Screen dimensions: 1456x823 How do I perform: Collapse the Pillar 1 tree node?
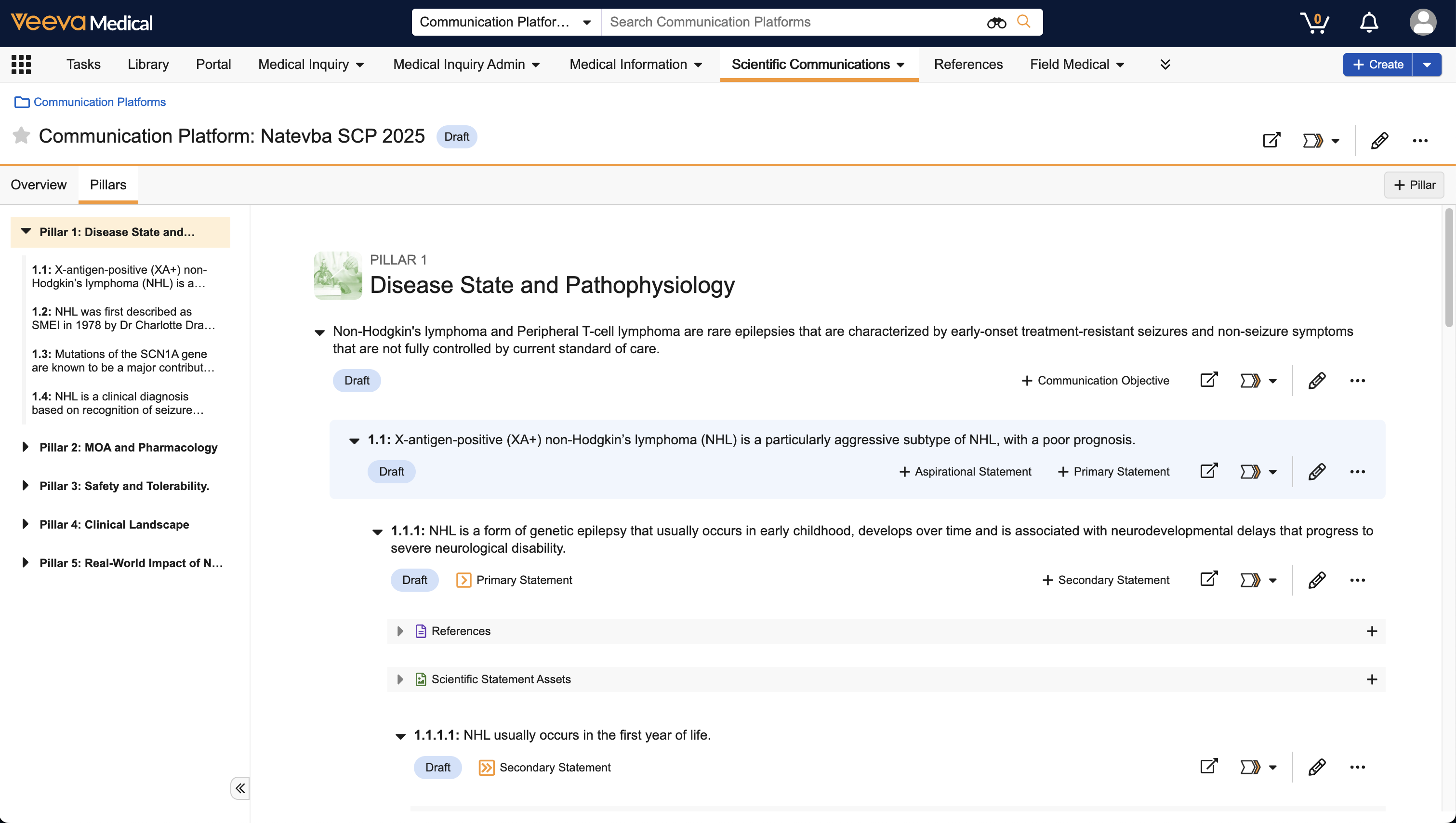point(26,231)
